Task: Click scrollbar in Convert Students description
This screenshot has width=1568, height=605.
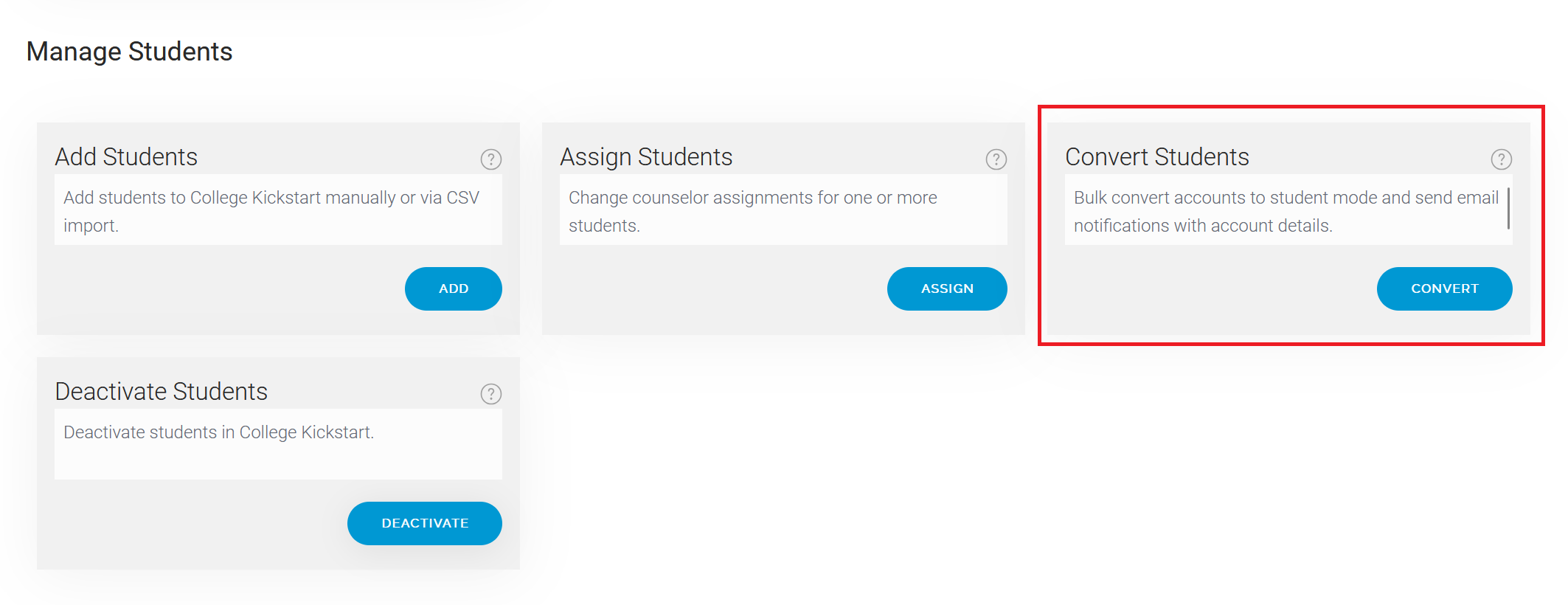Action: tap(1508, 208)
